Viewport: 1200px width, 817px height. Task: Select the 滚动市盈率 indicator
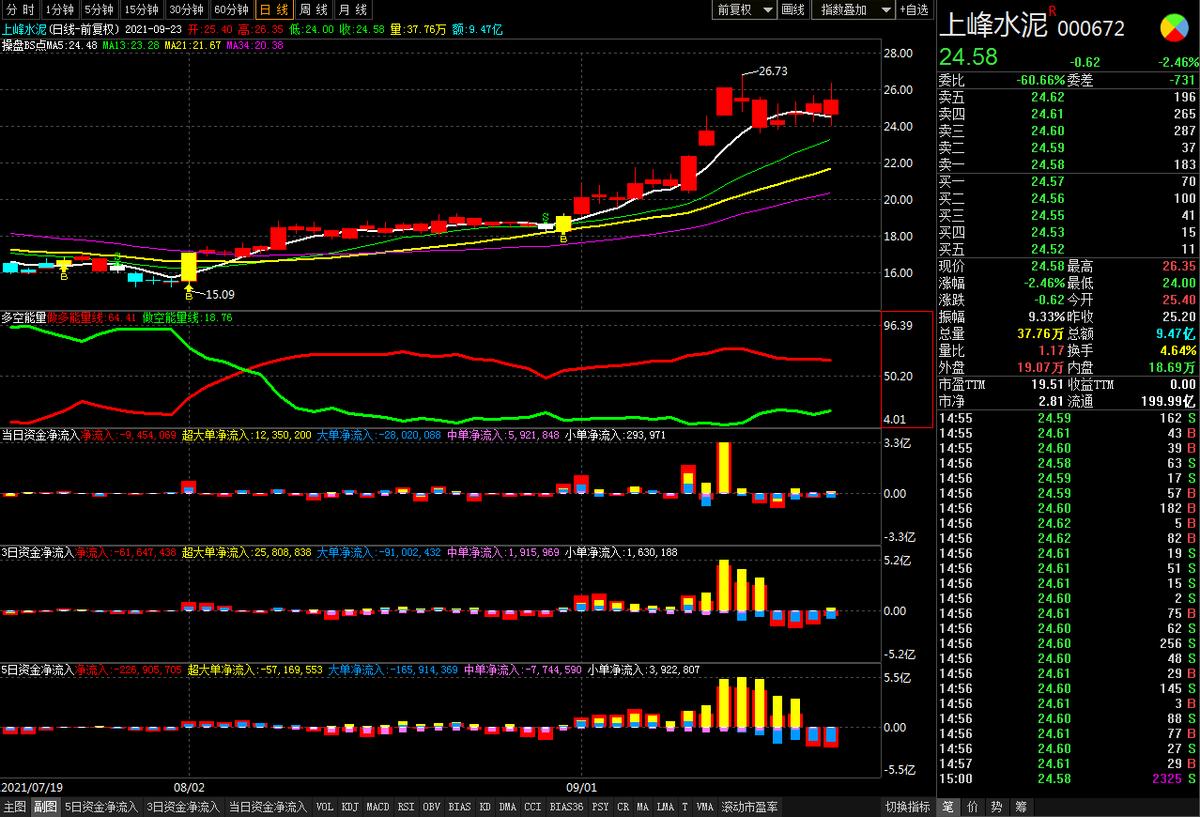click(750, 807)
